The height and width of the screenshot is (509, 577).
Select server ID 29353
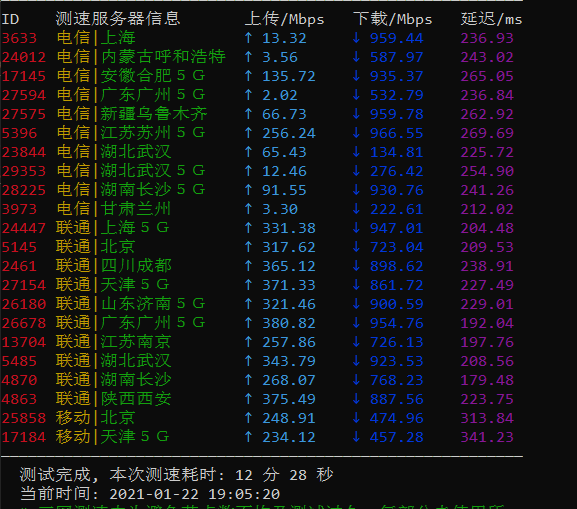tap(24, 171)
